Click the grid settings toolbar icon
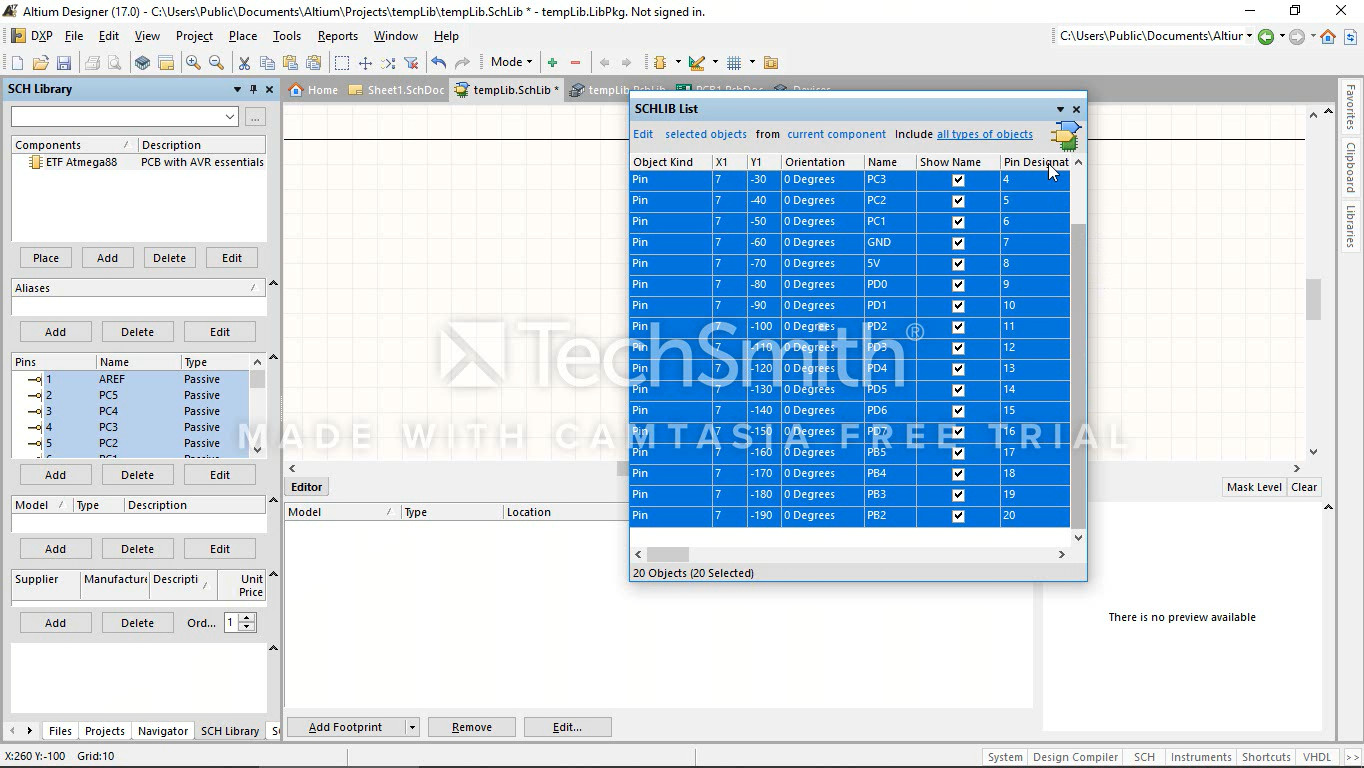Viewport: 1364px width, 768px height. 734,63
